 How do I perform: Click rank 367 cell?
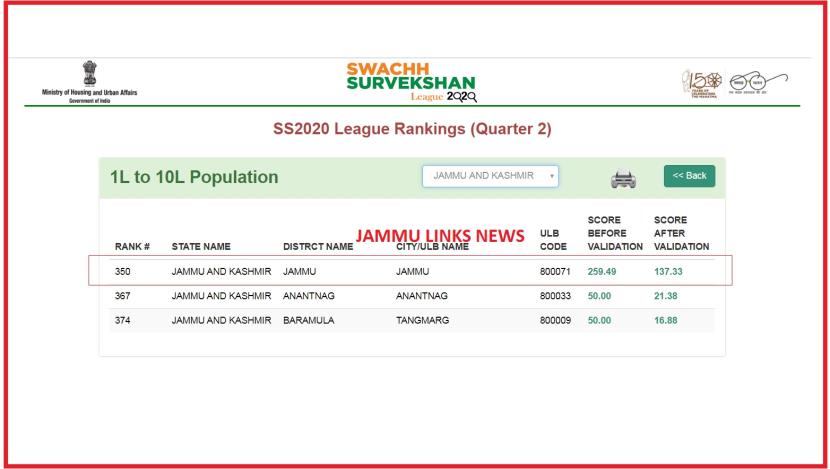tap(122, 296)
